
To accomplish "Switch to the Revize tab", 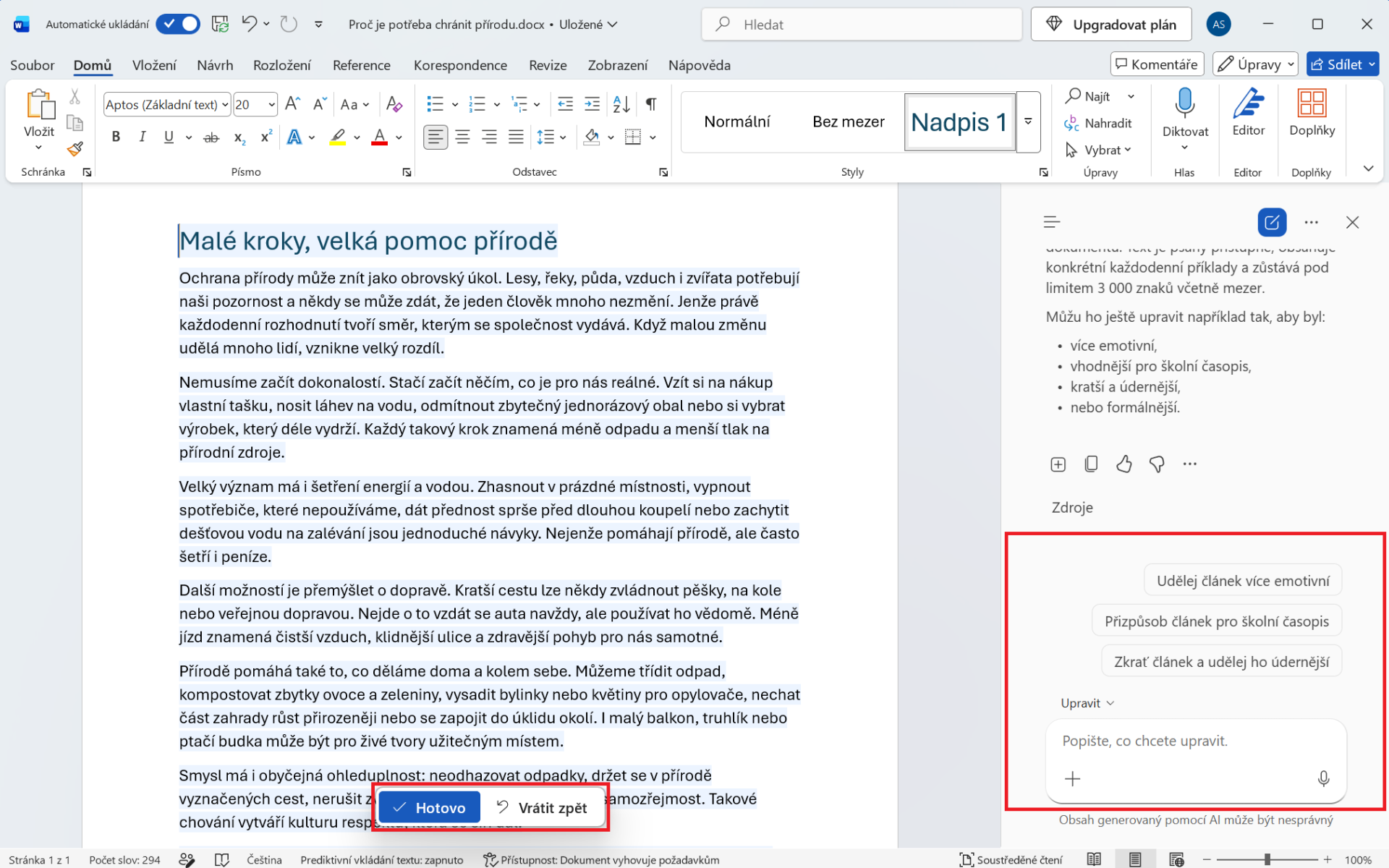I will point(548,65).
